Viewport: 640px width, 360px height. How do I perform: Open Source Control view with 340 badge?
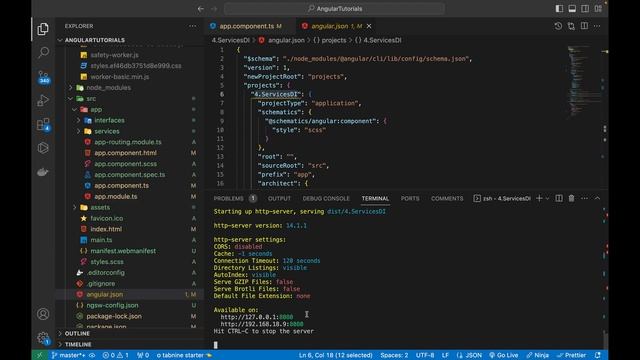[x=43, y=77]
